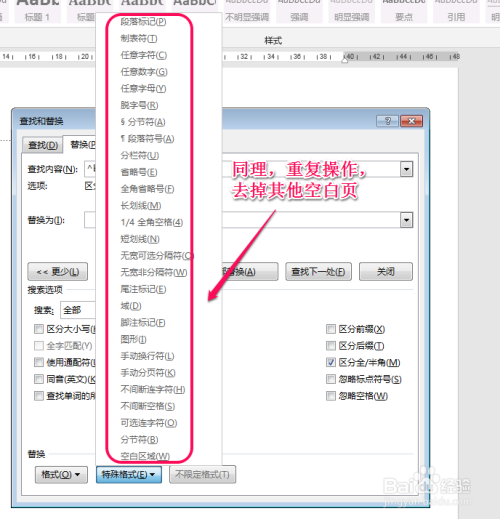Pick 分栏符(U) from menu
Screen dimensions: 500x519
coord(140,155)
